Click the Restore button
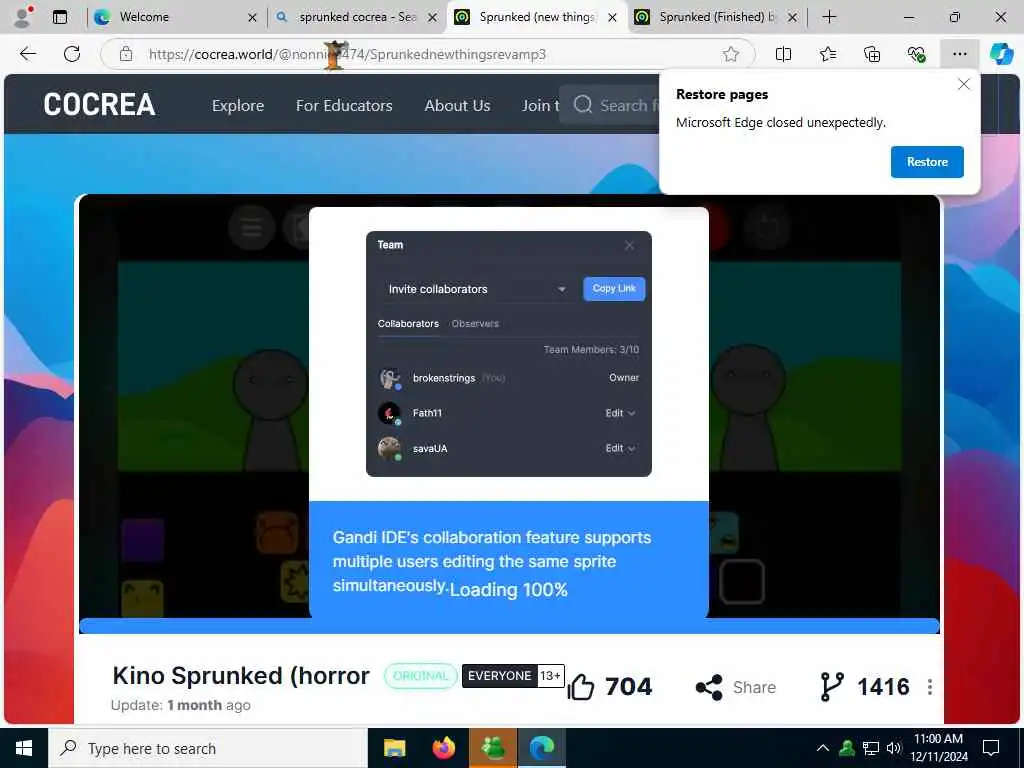 click(x=927, y=162)
